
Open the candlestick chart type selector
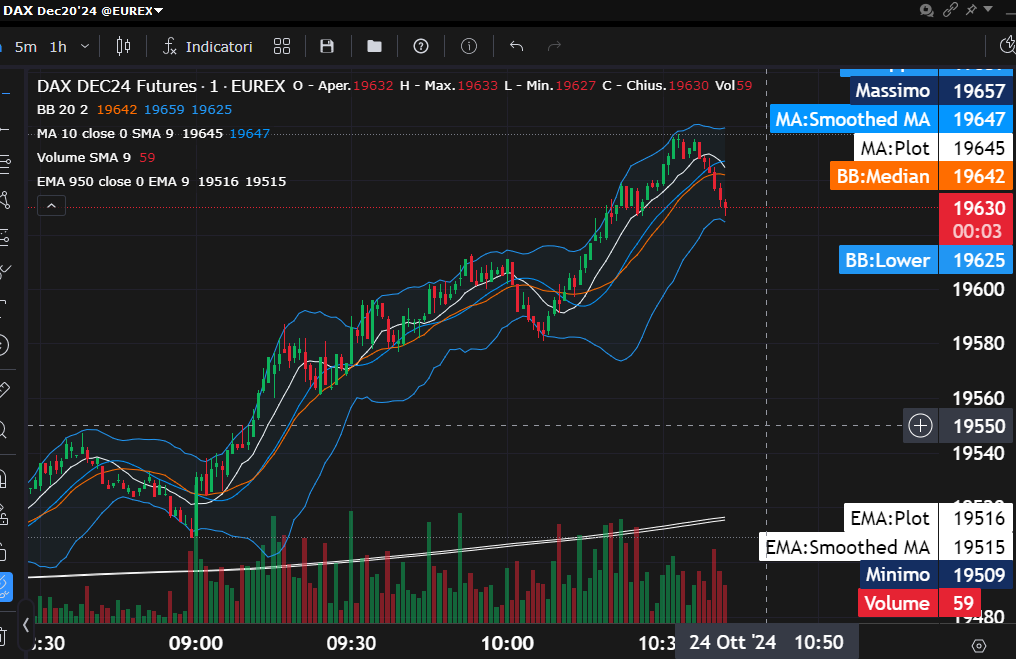point(123,46)
